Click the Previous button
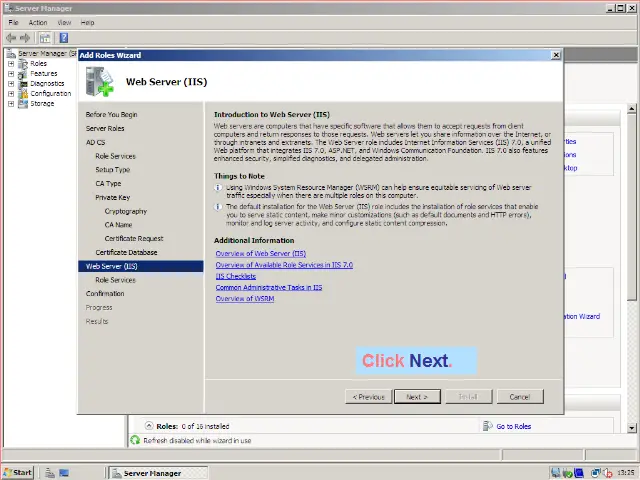Screen dimensions: 640x480 pyautogui.click(x=369, y=397)
